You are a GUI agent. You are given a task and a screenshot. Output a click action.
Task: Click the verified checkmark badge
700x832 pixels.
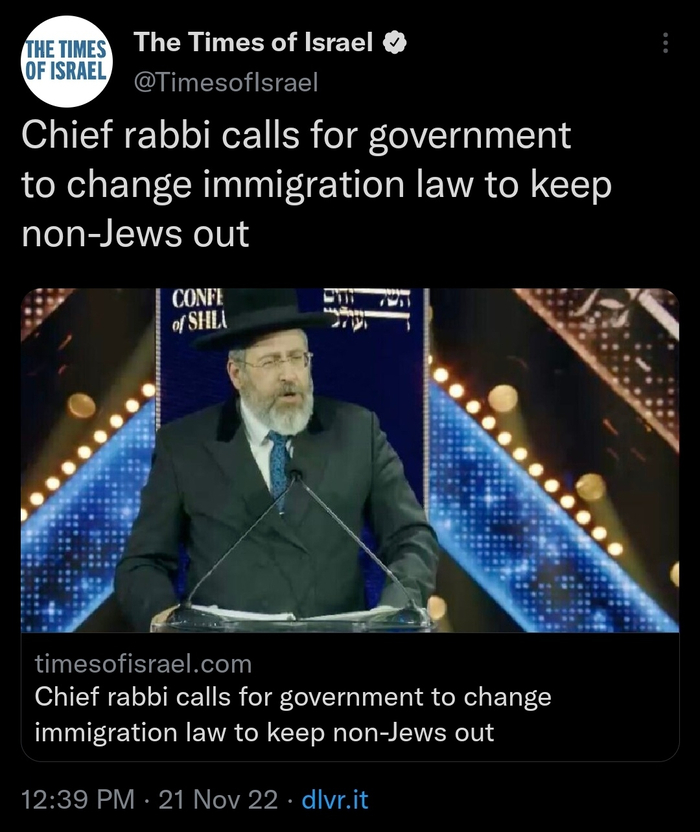click(395, 43)
